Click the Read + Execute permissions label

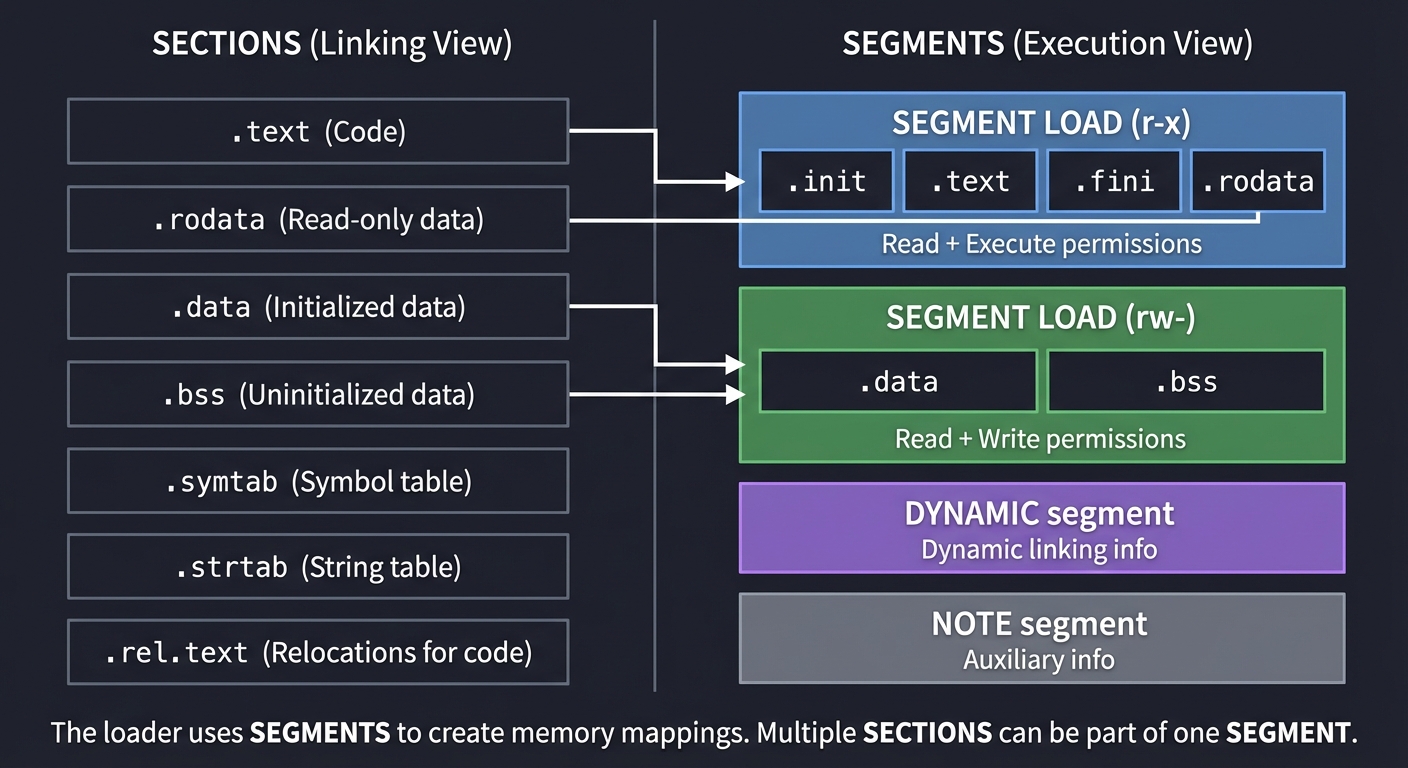point(1041,243)
